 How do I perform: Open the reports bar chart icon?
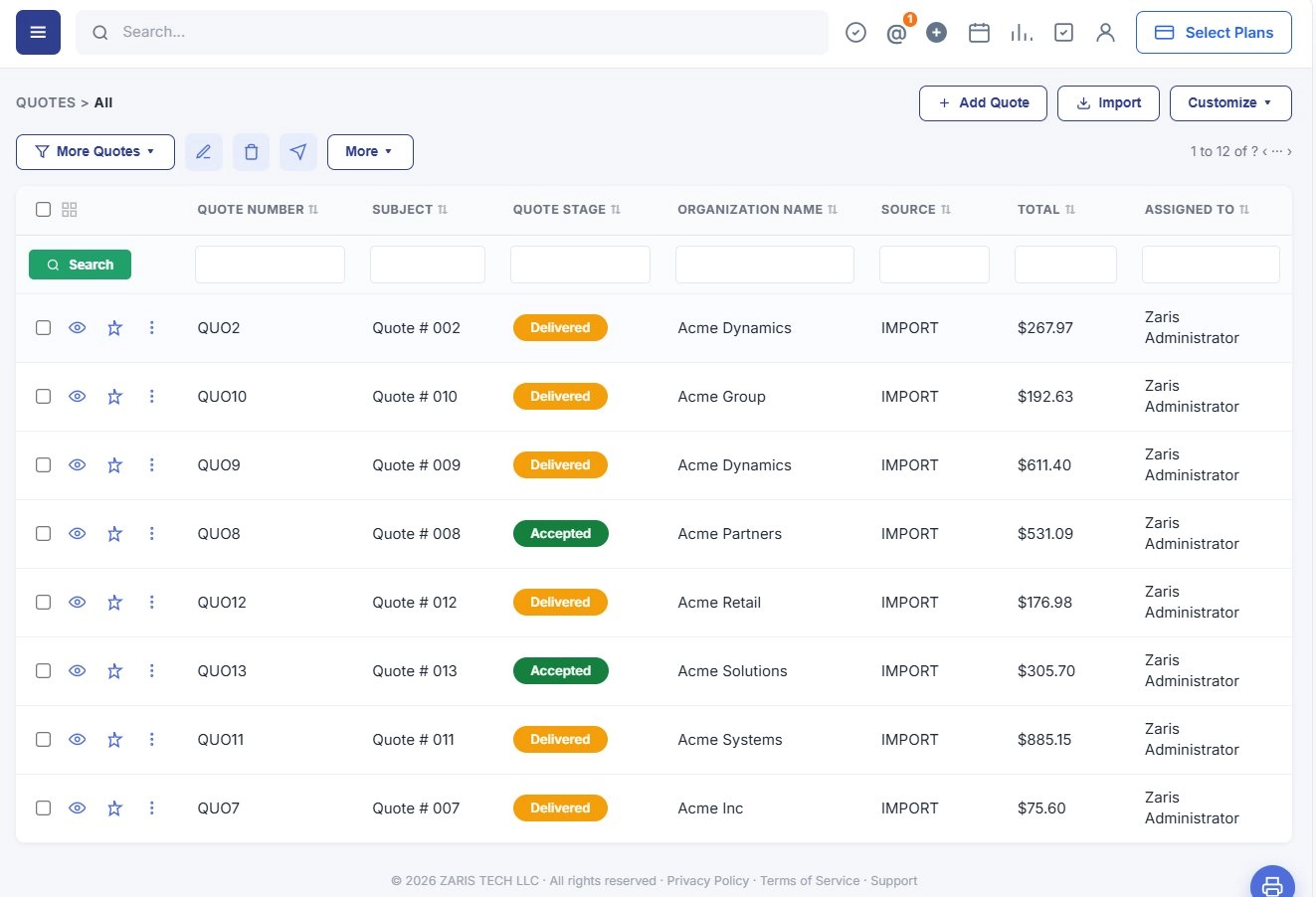click(x=1022, y=33)
